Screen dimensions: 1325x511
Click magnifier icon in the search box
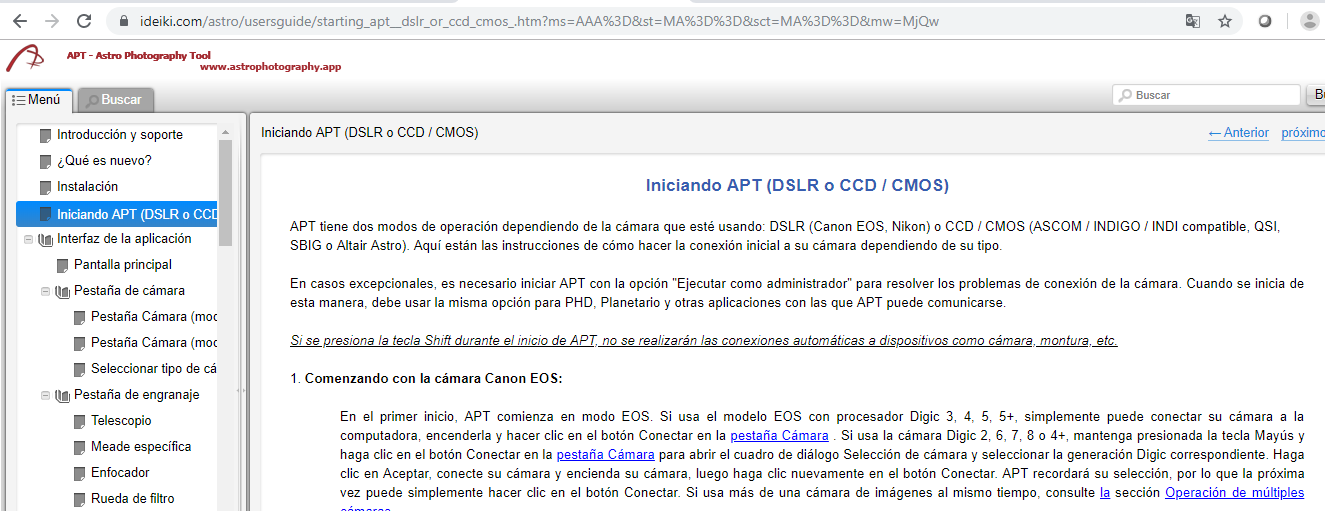click(x=1126, y=95)
